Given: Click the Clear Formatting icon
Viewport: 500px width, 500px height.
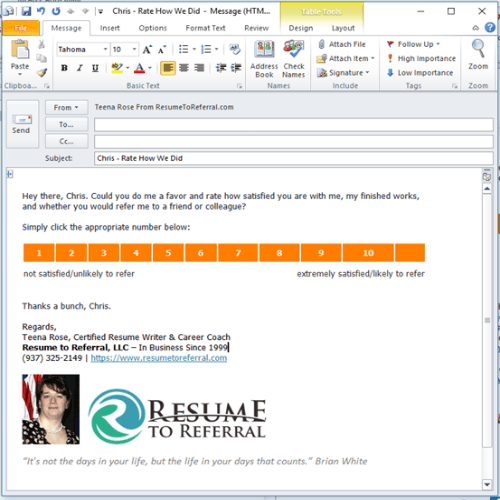Looking at the screenshot, I should 235,49.
